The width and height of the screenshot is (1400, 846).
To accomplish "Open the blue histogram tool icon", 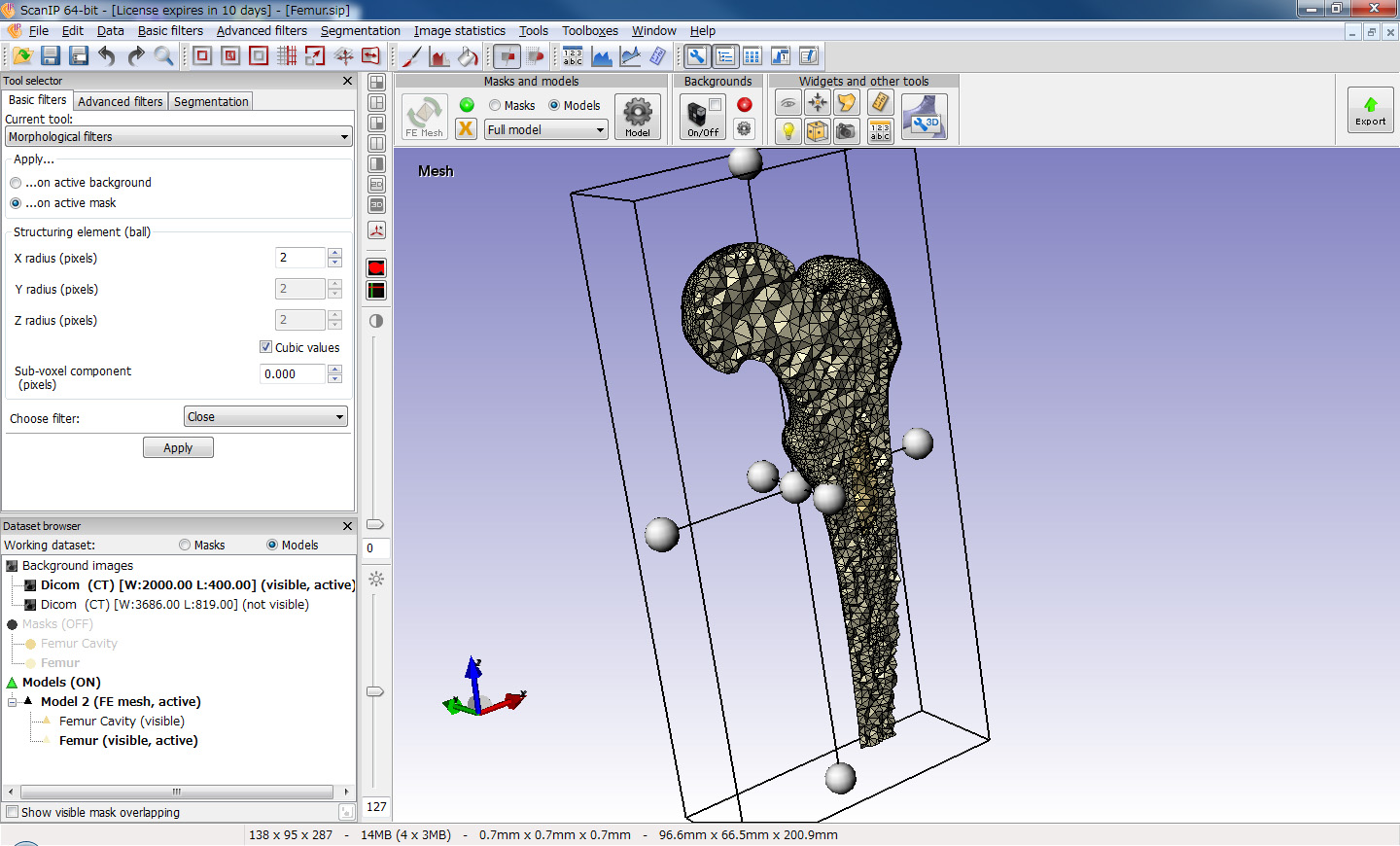I will (x=602, y=56).
